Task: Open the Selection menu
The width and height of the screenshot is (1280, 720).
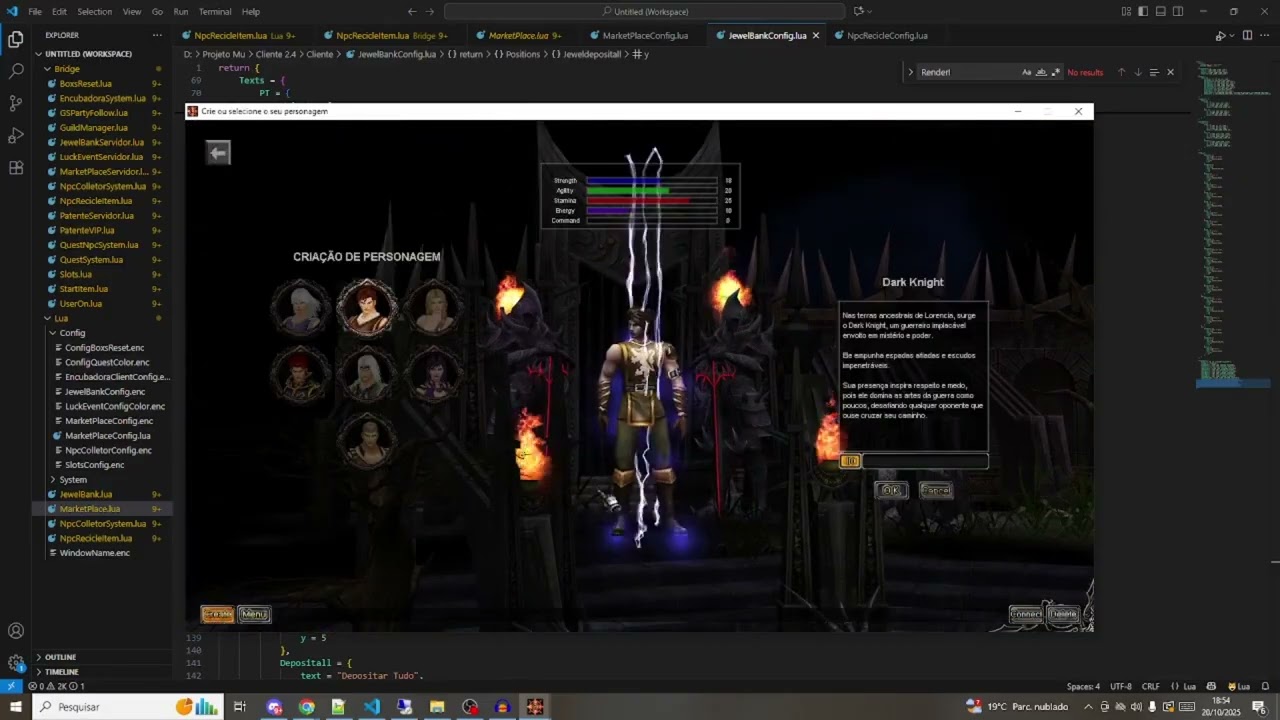Action: tap(95, 12)
